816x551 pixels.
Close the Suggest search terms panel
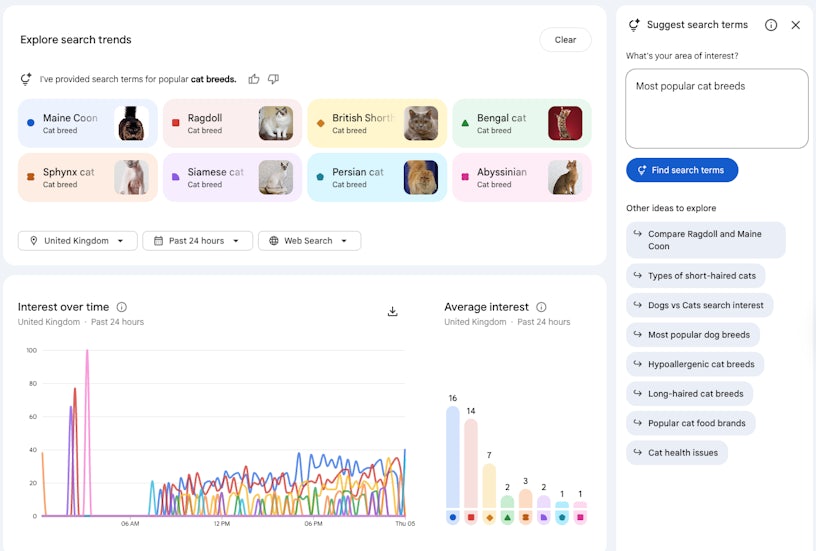(x=796, y=25)
